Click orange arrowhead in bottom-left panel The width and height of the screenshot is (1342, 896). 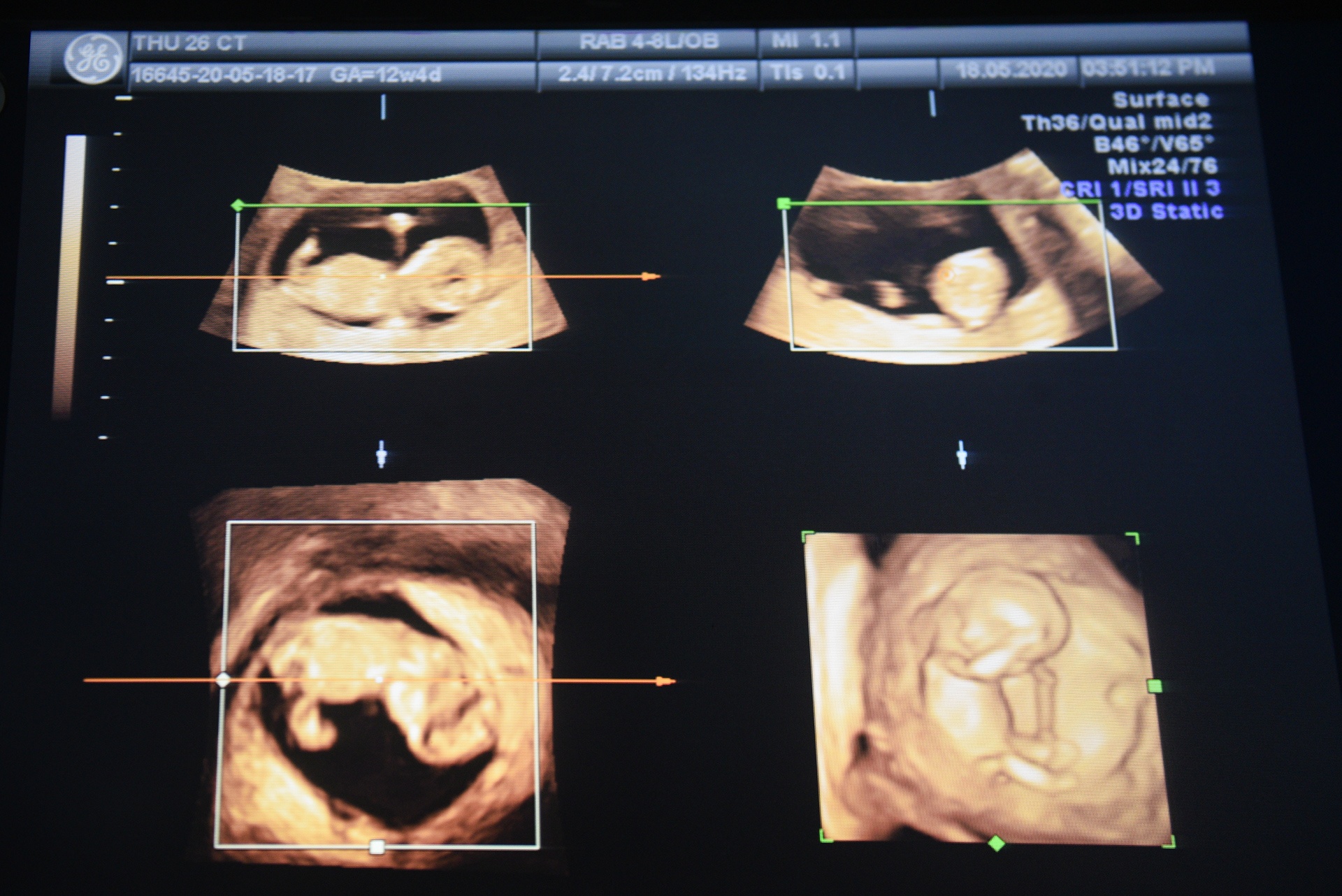(x=666, y=681)
